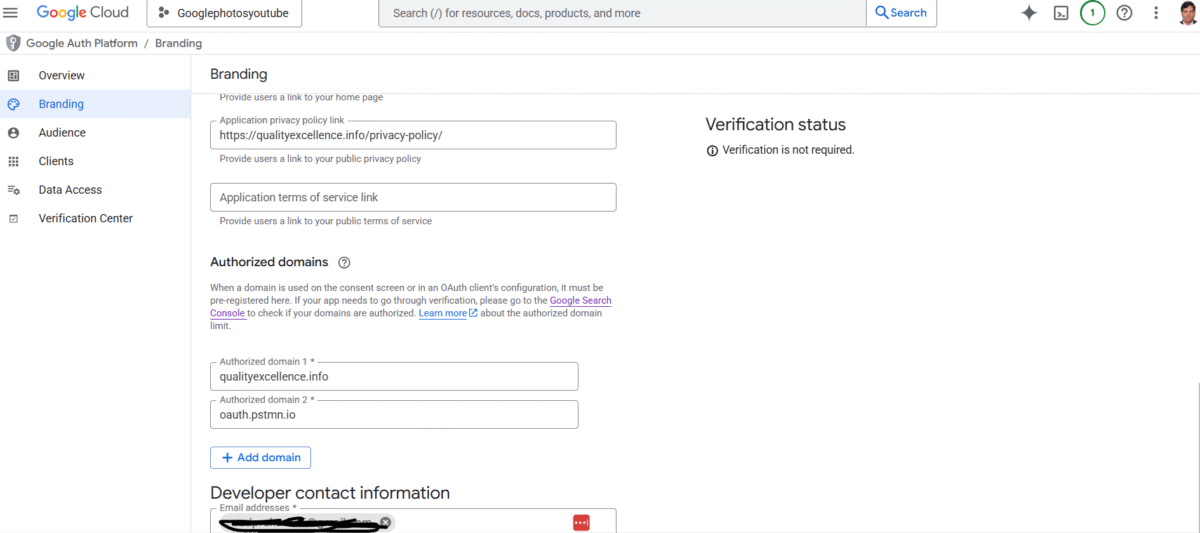Go to Overview in sidebar
Screen dimensions: 1200x533
[x=61, y=75]
